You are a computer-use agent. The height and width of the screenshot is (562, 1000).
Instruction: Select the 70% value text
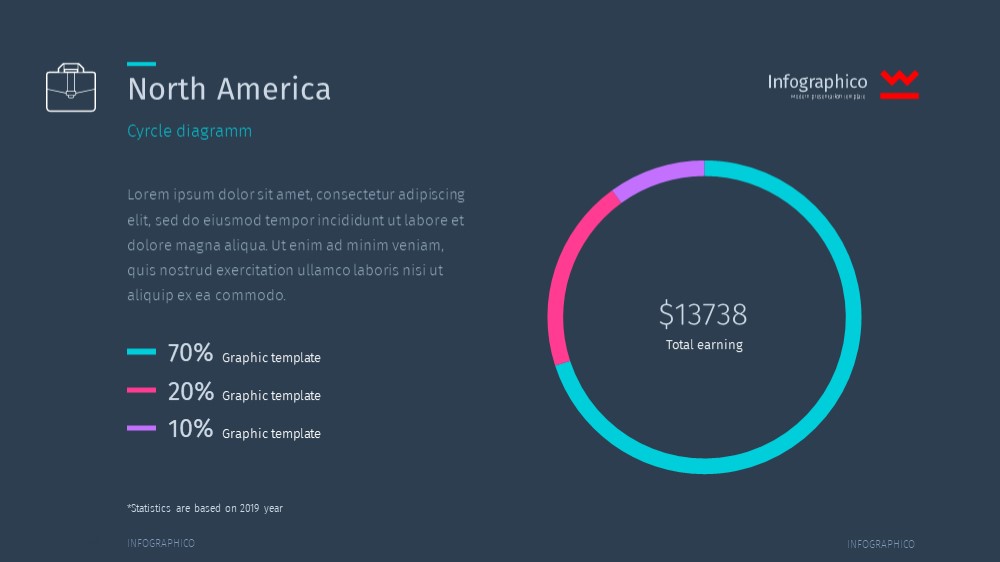click(190, 352)
